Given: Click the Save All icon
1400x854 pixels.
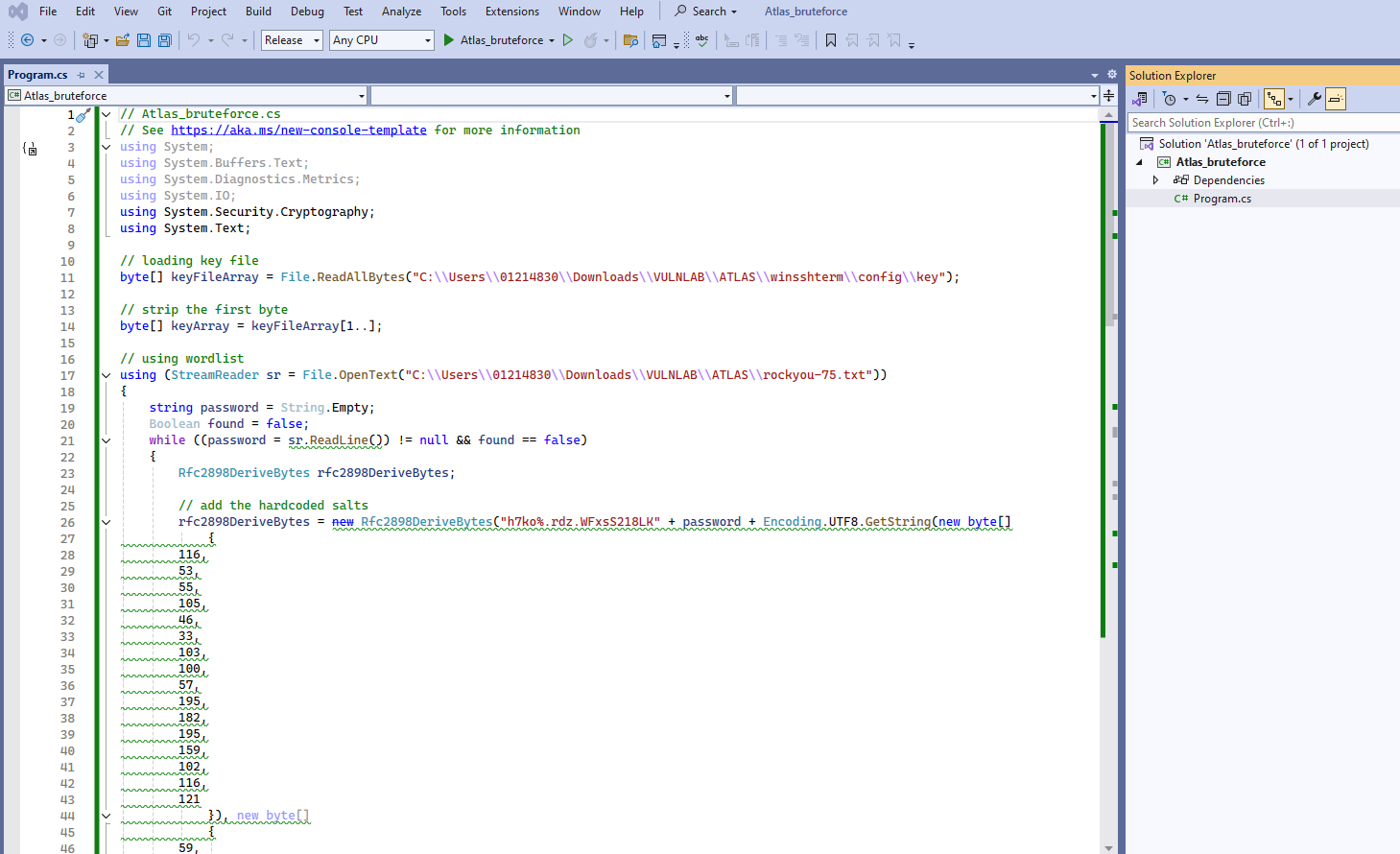Looking at the screenshot, I should tap(165, 40).
